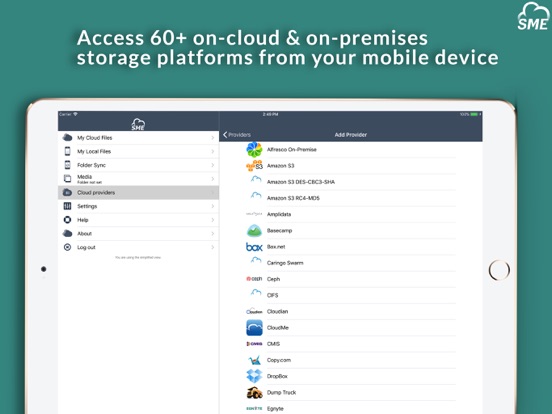This screenshot has width=552, height=414.
Task: Expand Media row chevron
Action: click(213, 179)
